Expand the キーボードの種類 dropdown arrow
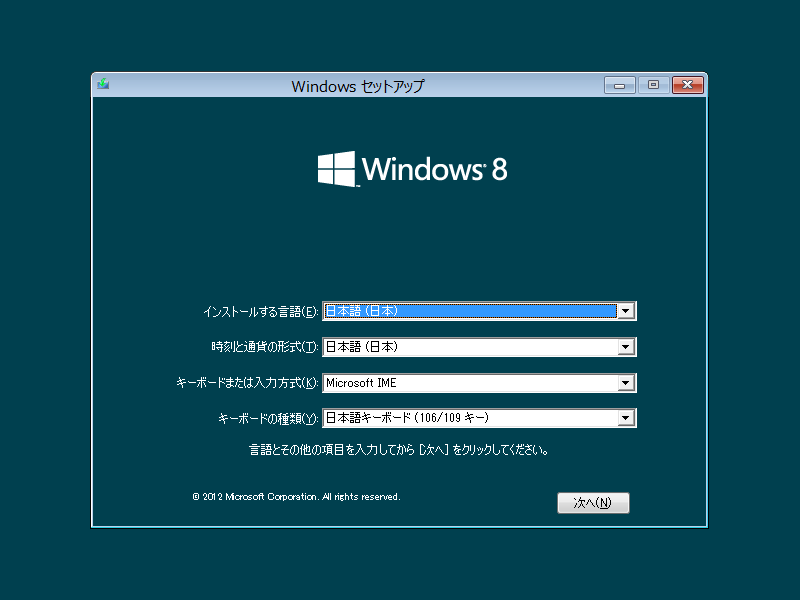Image resolution: width=800 pixels, height=600 pixels. pos(626,418)
